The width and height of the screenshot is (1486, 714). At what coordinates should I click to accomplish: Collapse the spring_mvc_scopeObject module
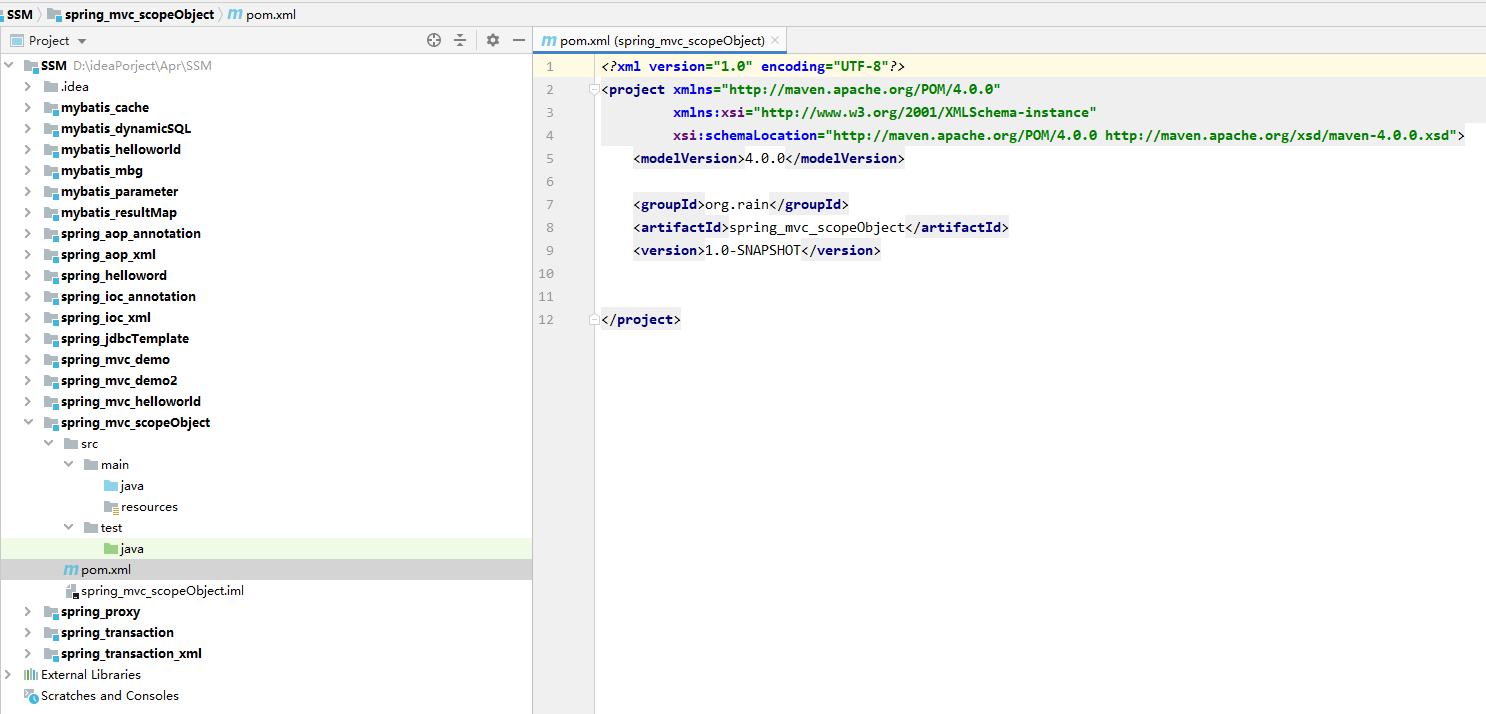29,423
